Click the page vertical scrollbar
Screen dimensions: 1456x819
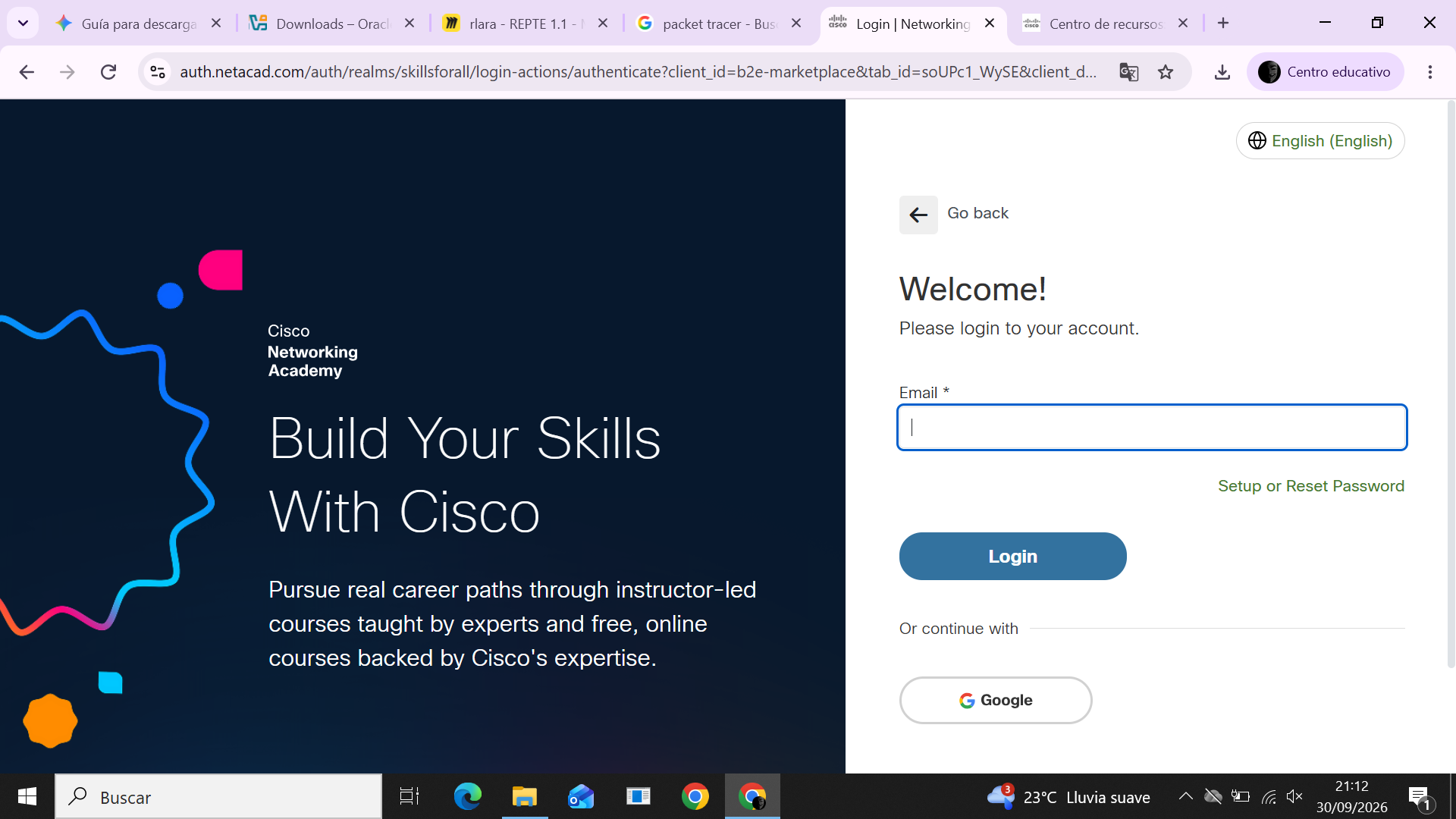pyautogui.click(x=1451, y=384)
